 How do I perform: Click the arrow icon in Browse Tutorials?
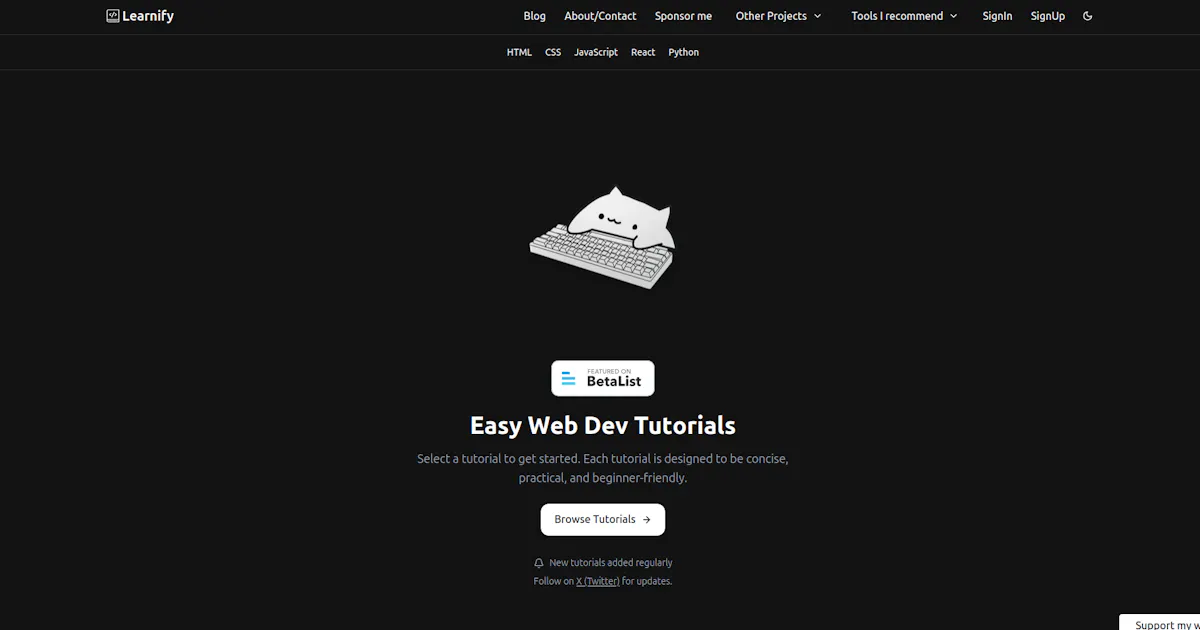pyautogui.click(x=647, y=520)
